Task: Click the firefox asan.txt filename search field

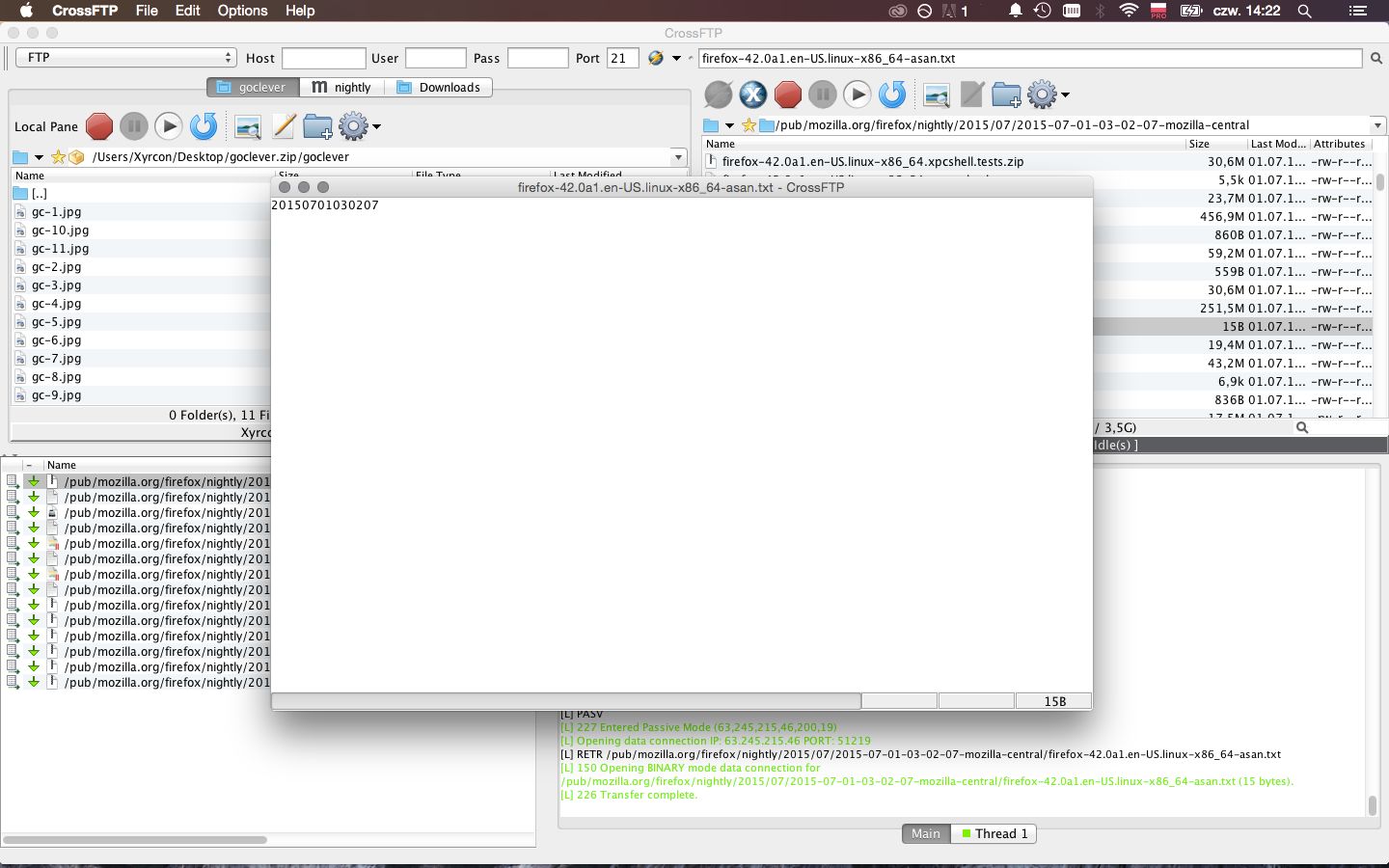Action: pyautogui.click(x=1030, y=58)
